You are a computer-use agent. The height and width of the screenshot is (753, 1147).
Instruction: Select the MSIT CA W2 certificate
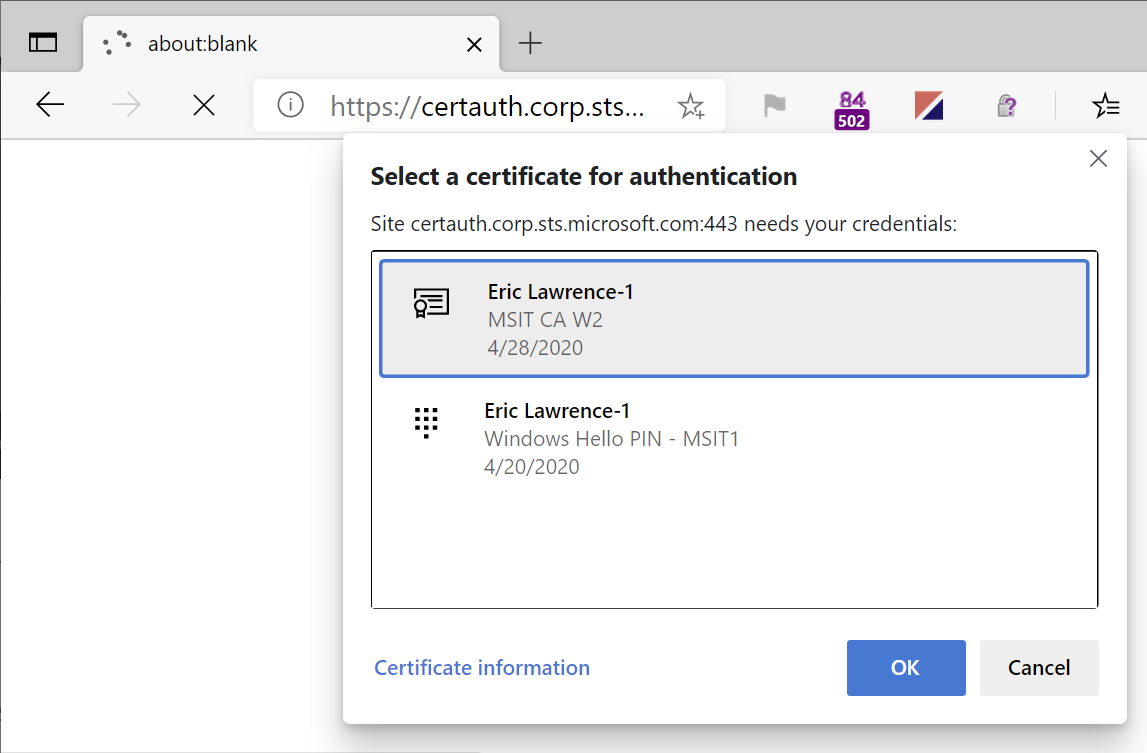pos(733,319)
